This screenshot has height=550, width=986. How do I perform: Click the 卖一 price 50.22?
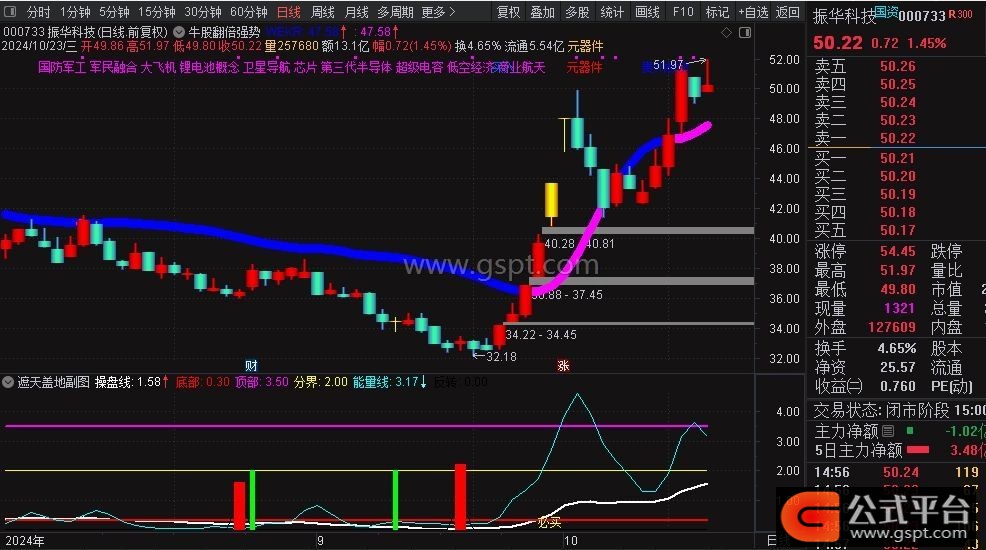[x=898, y=138]
